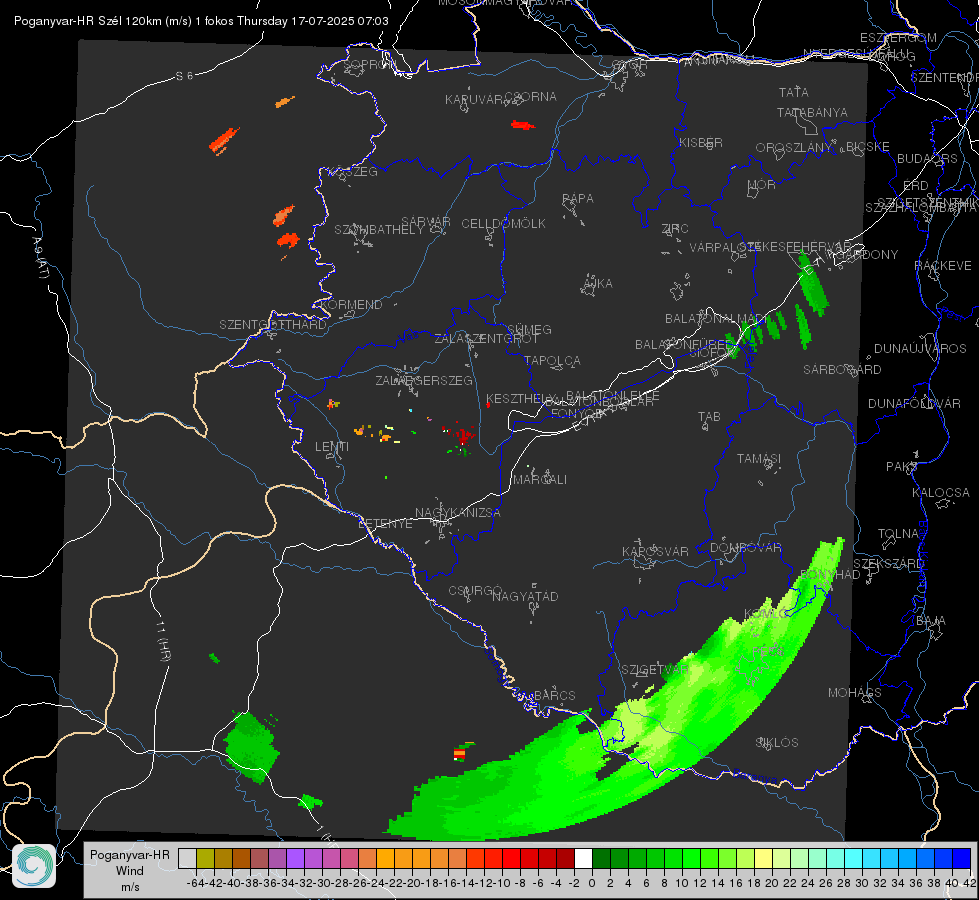
Task: Pick the violet swatch above -34
Action: point(295,858)
